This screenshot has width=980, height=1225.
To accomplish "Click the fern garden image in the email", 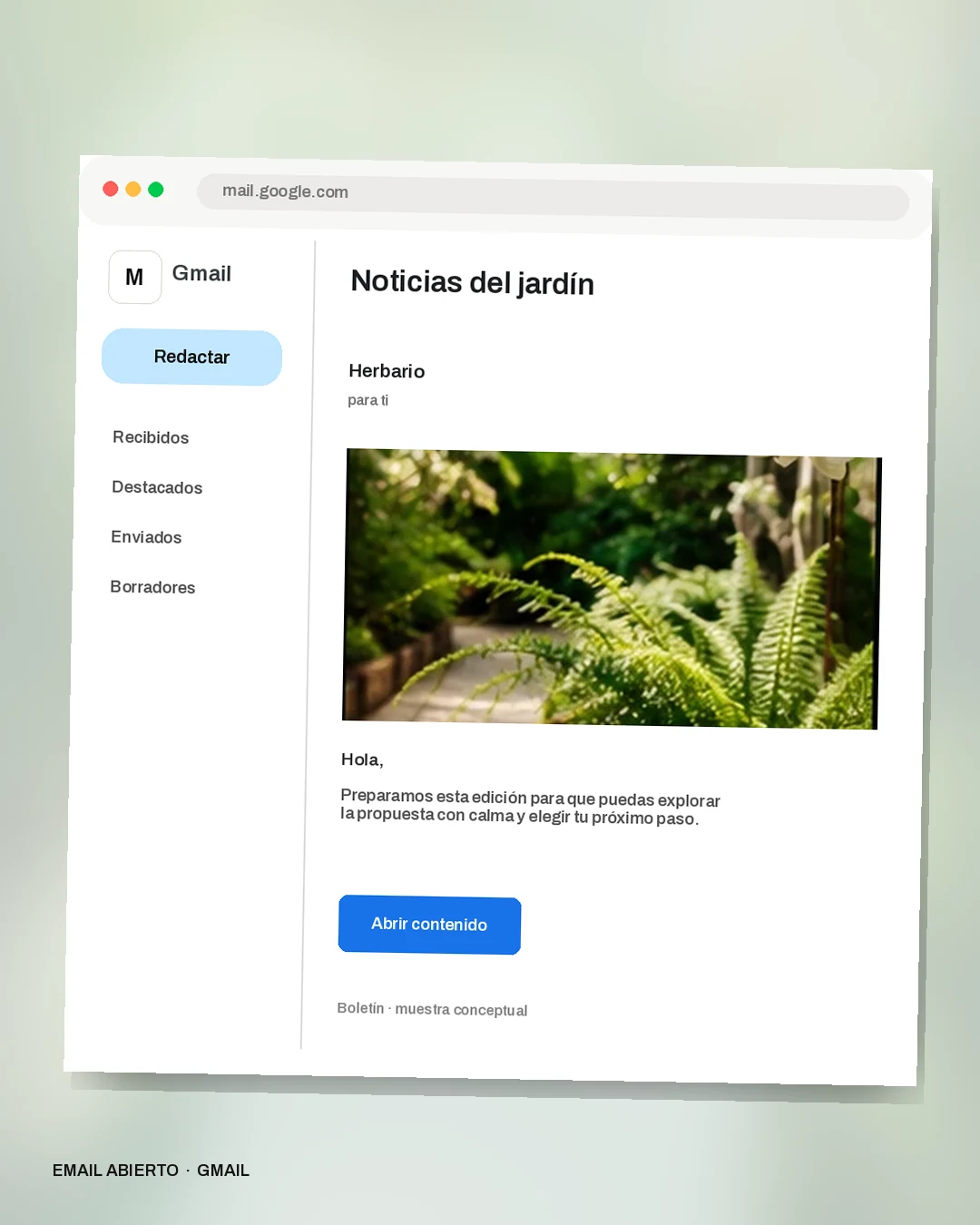I will coord(611,589).
